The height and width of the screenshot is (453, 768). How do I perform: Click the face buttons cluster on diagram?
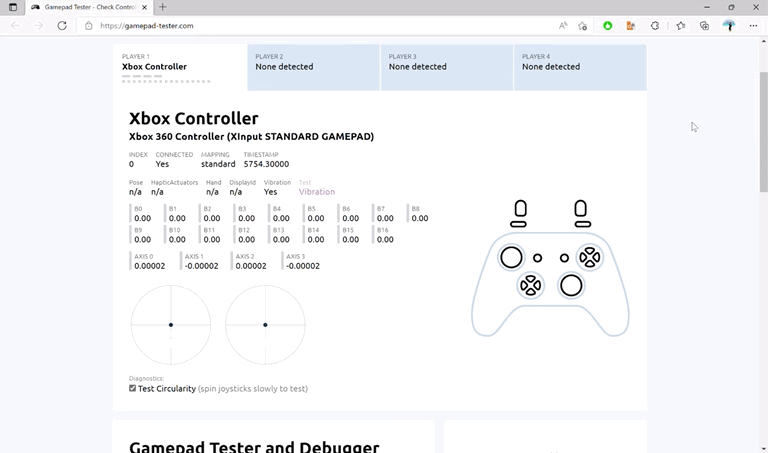point(590,258)
